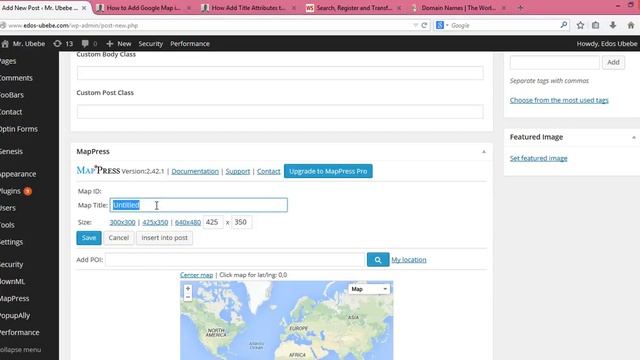640x360 pixels.
Task: Open the browser downloads arrow icon
Action: [613, 25]
